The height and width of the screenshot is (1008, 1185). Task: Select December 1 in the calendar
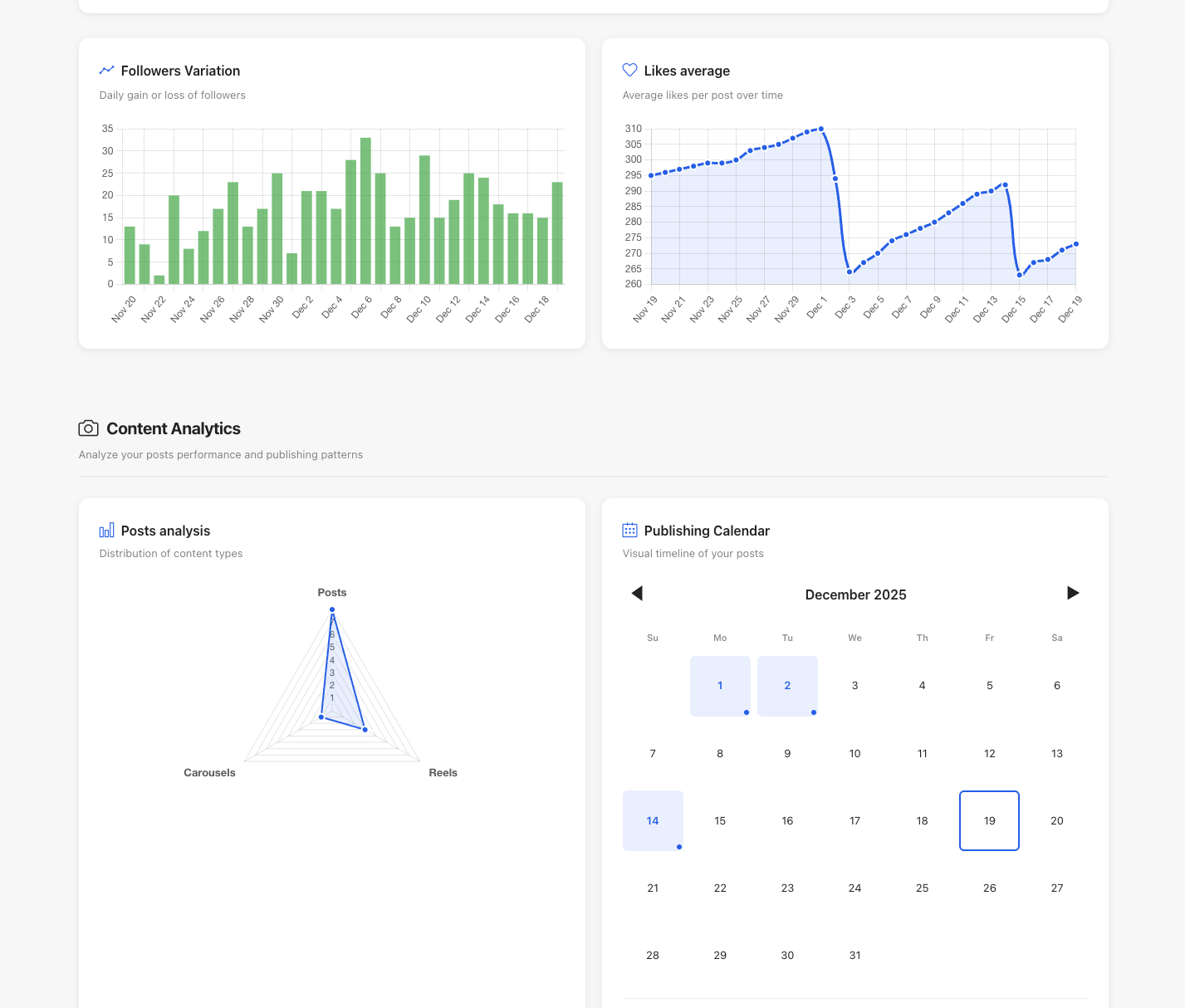click(720, 686)
